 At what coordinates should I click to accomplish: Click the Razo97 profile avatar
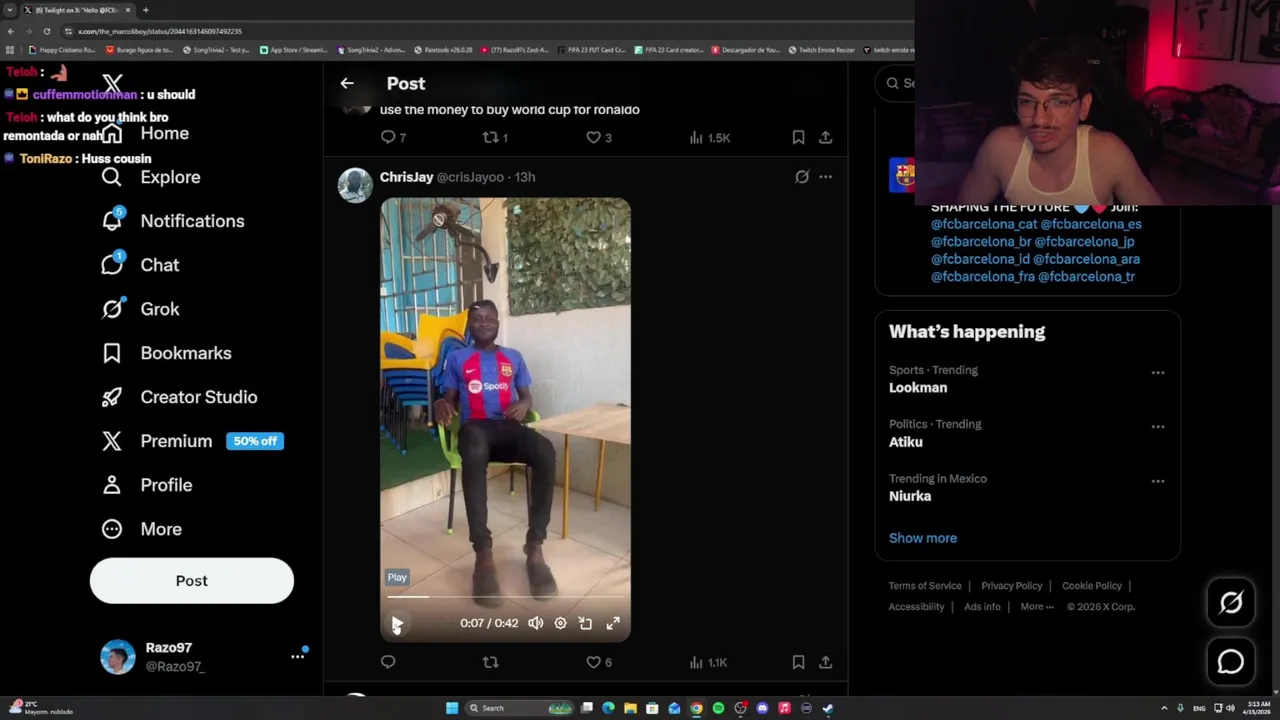coord(118,657)
